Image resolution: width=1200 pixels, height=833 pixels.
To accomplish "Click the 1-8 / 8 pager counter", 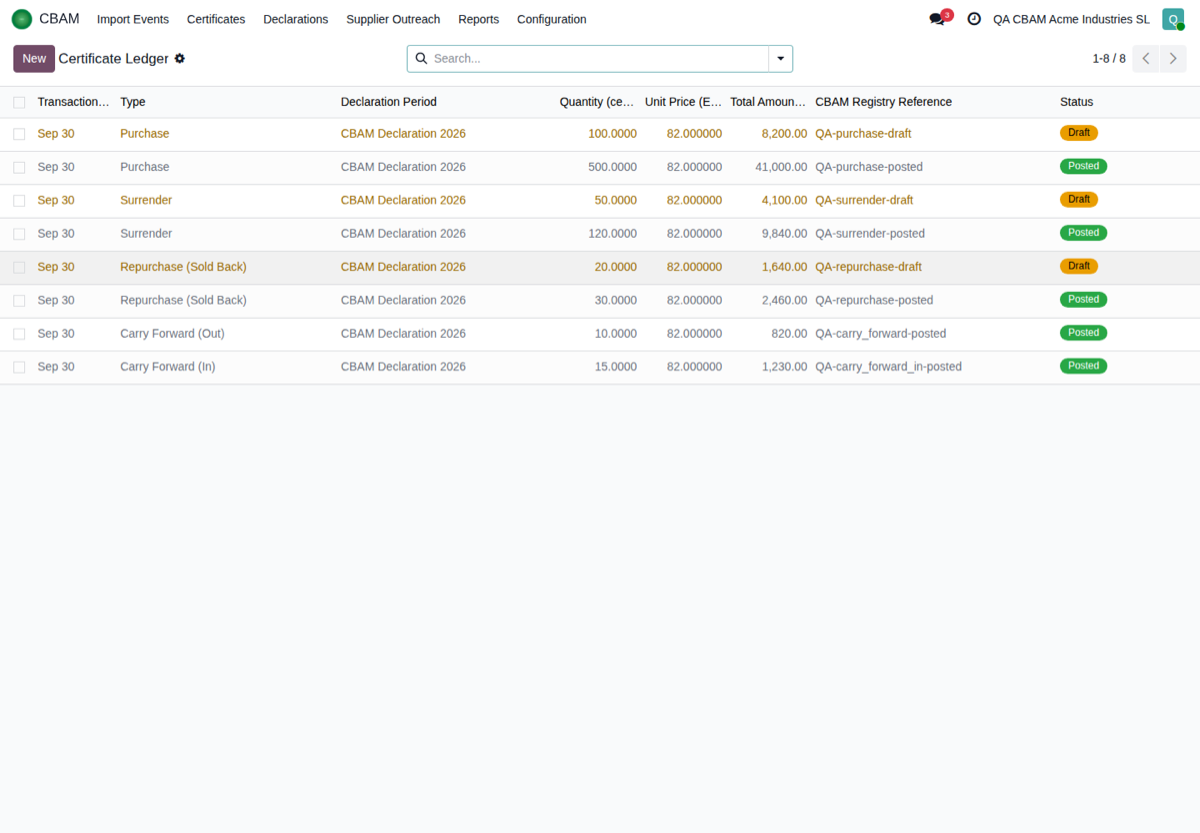I will pos(1109,59).
